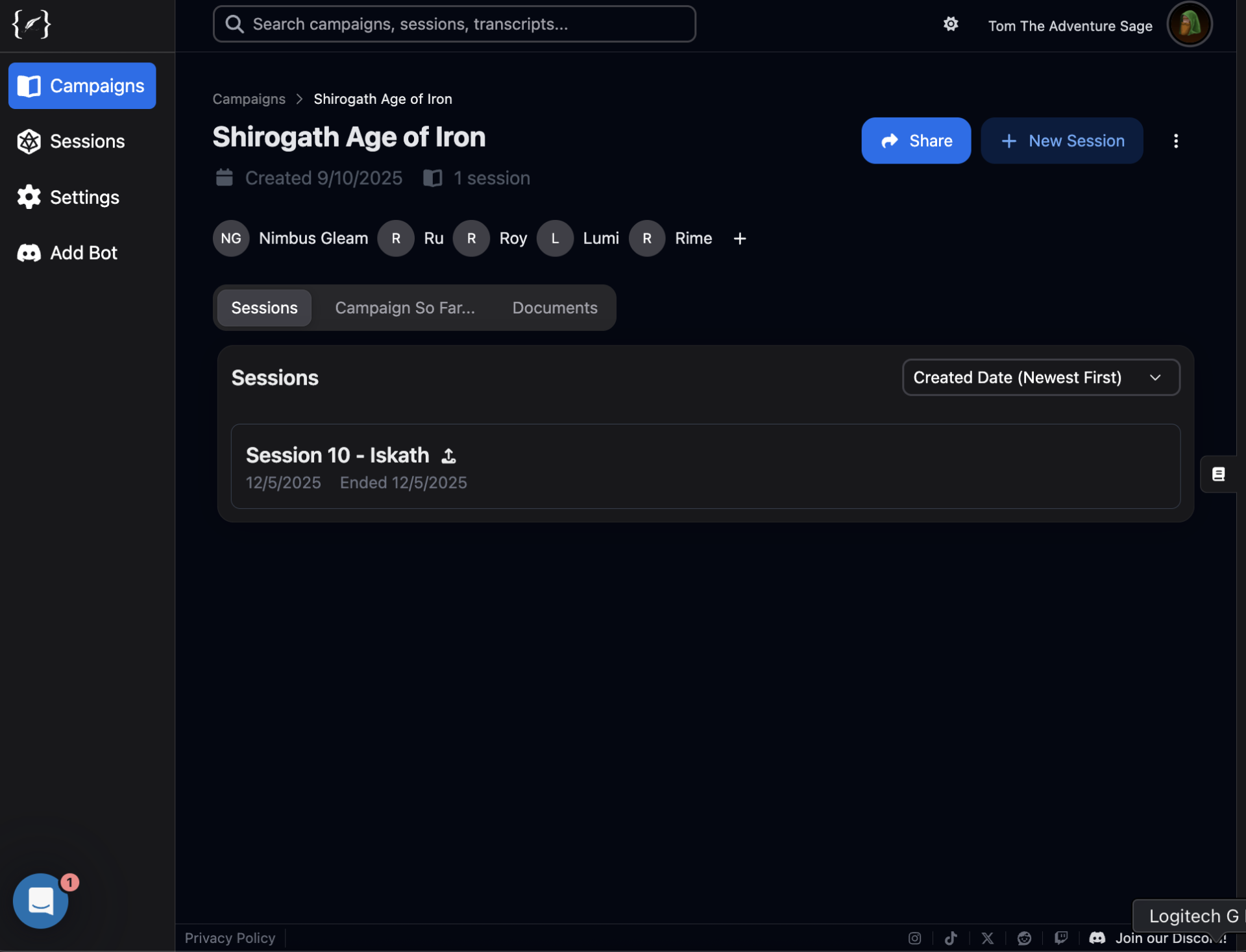
Task: Add a new player with the plus icon
Action: click(x=739, y=239)
